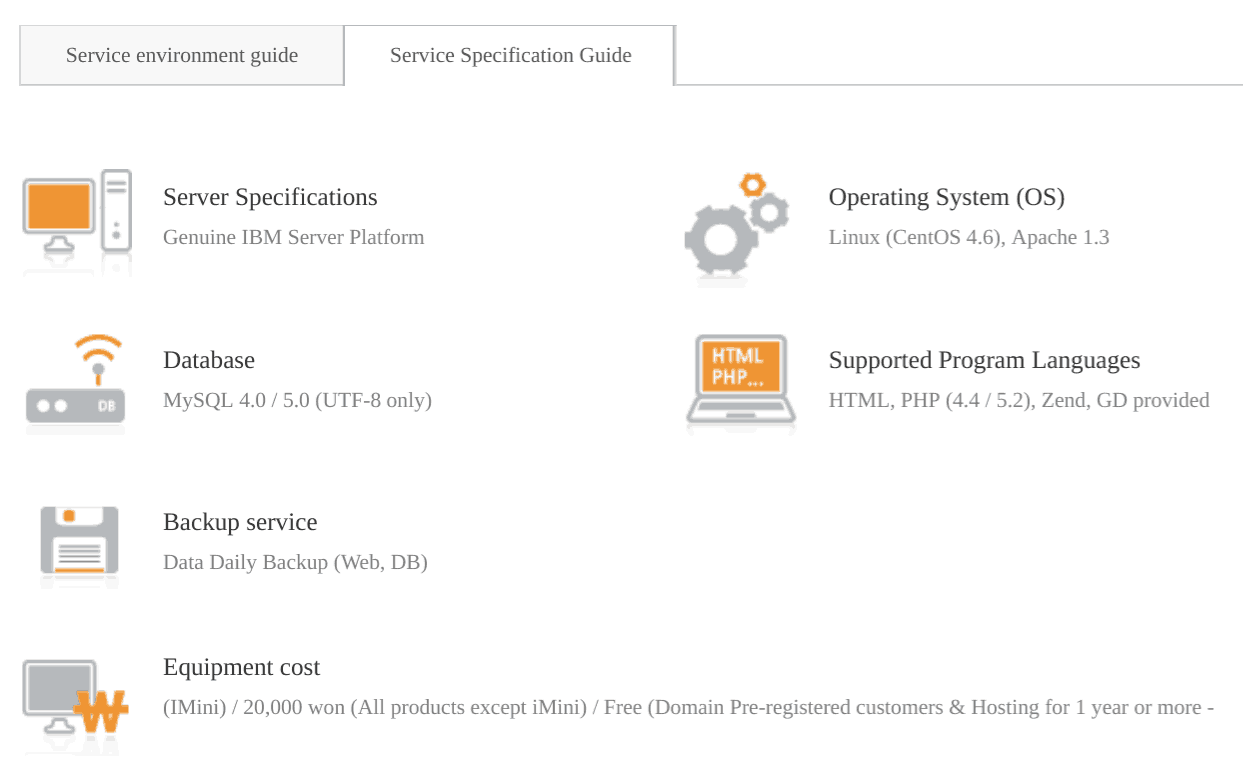Click the Linux CentOS 4.6 Apache description
The width and height of the screenshot is (1243, 768).
pyautogui.click(x=969, y=237)
